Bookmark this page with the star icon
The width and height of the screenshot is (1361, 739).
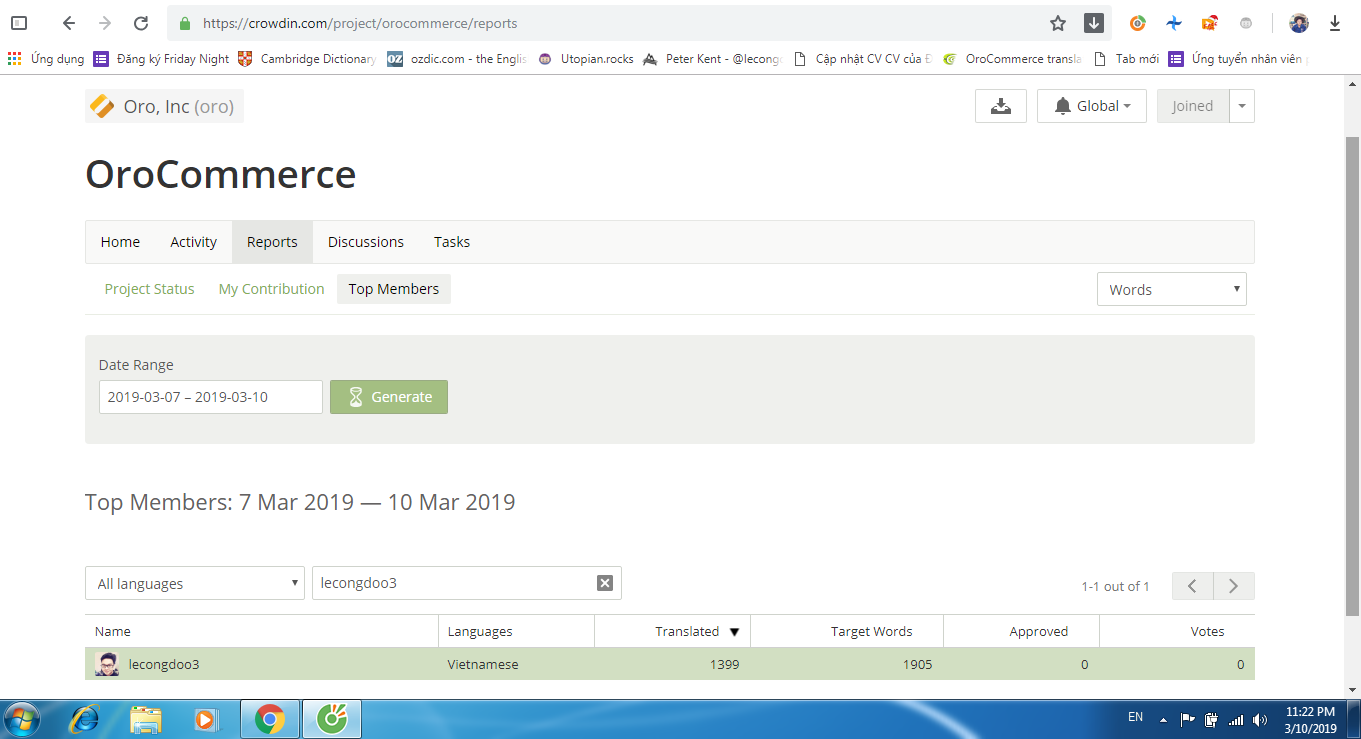point(1058,23)
